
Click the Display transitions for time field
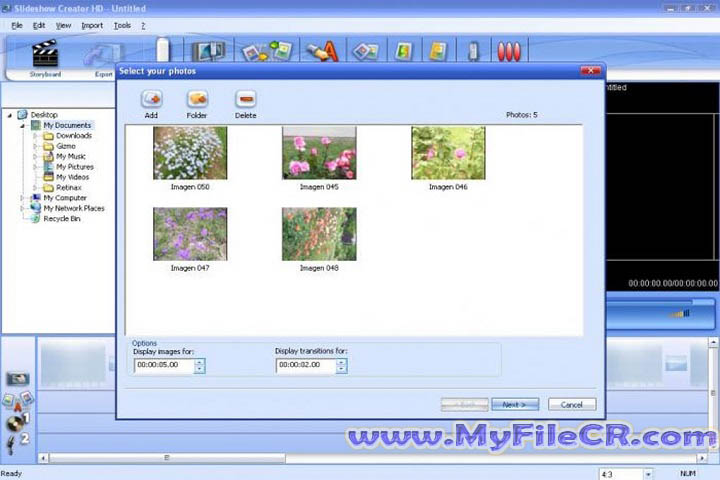306,365
